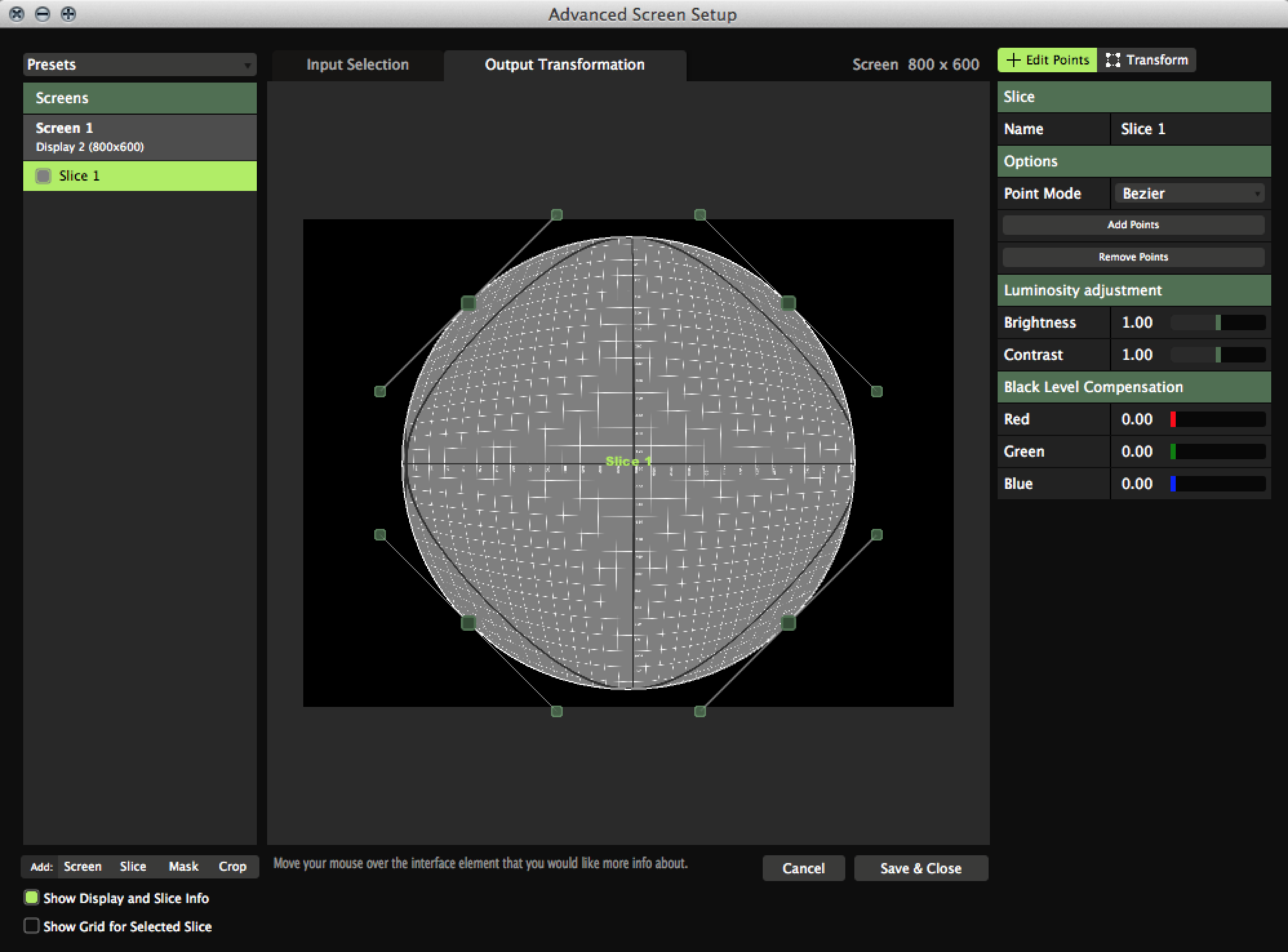Click the window minimize button in title bar
Viewport: 1288px width, 952px height.
(43, 14)
